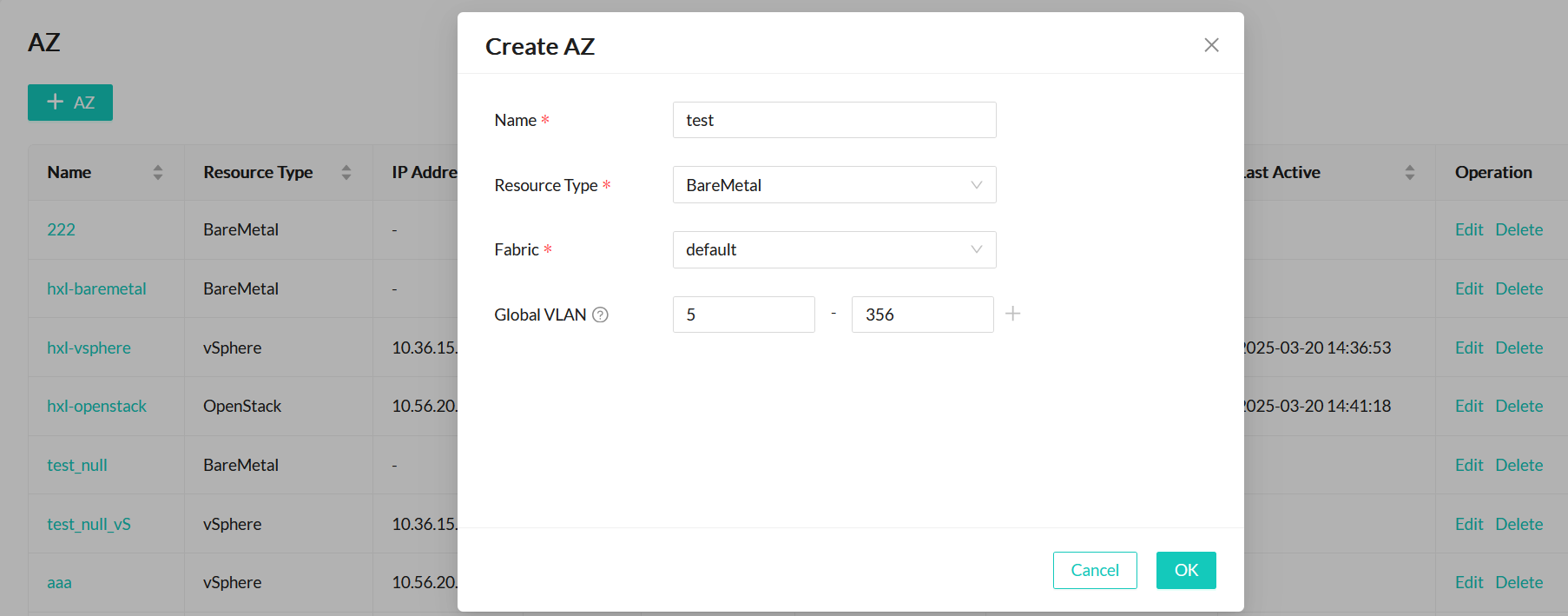The image size is (1568, 616).
Task: Sort table by Name column
Action: (157, 172)
